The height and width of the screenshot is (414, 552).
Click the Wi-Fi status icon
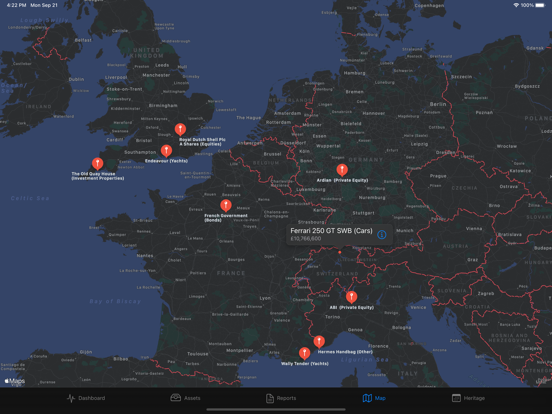tap(516, 5)
